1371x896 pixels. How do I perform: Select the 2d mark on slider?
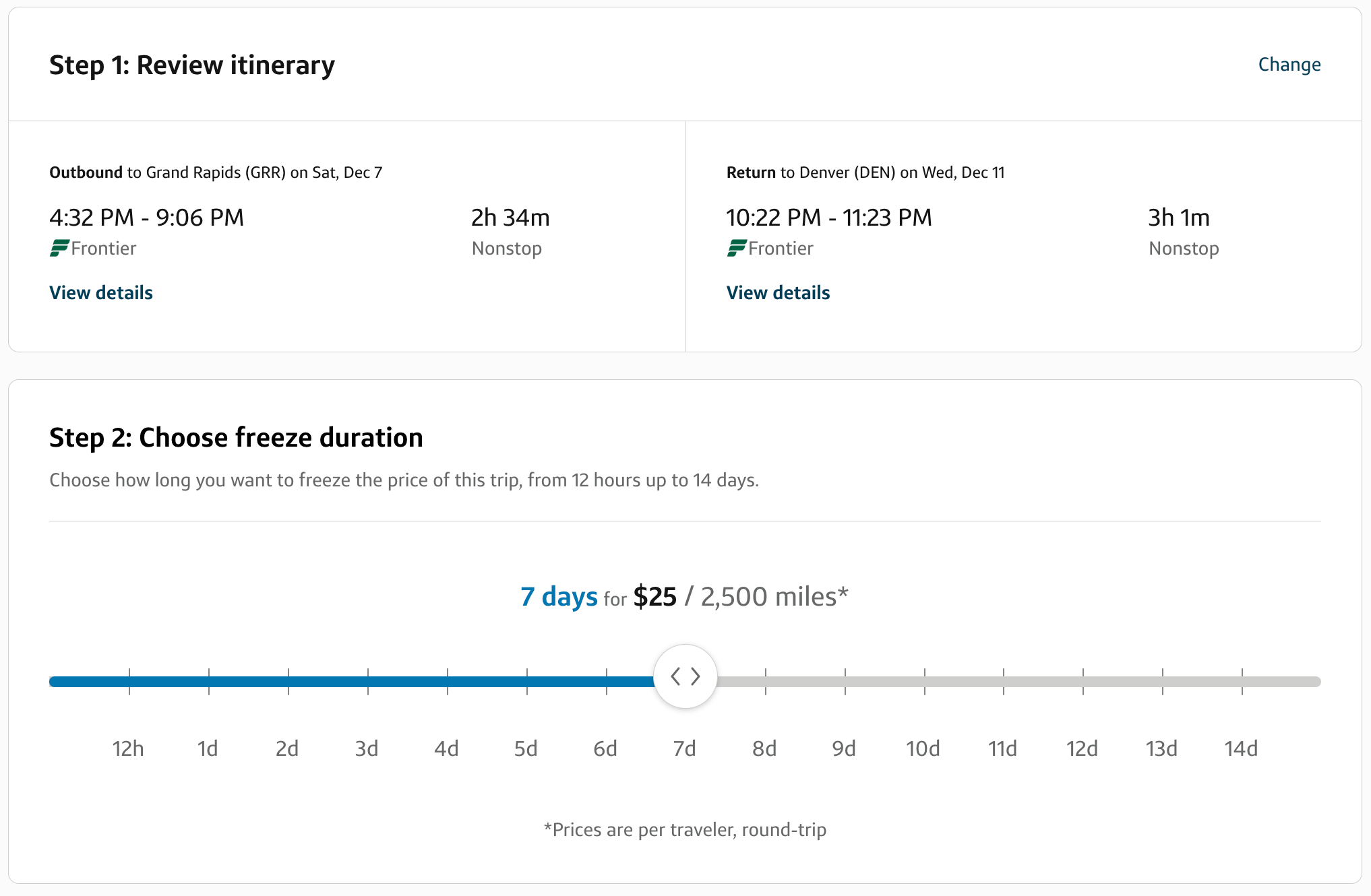[x=288, y=682]
